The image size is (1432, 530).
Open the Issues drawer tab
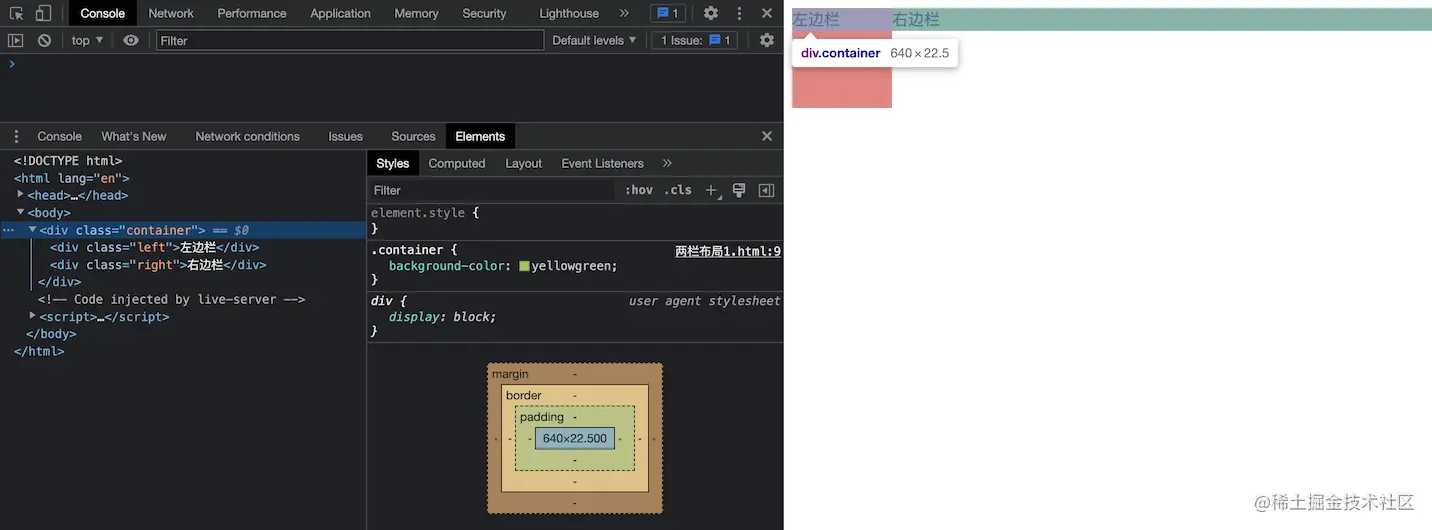[x=345, y=136]
